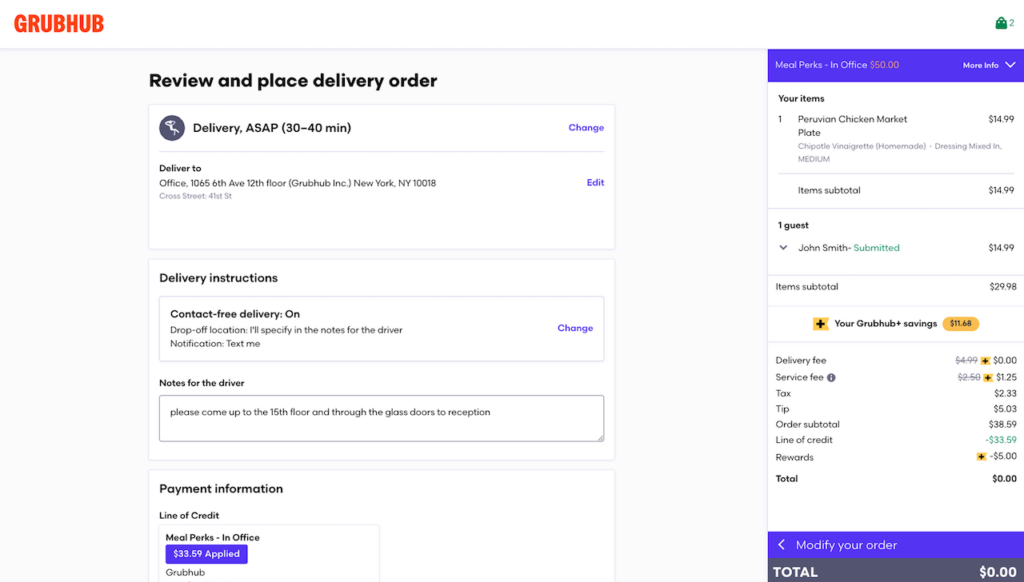
Task: Click the Meal Perks - In Office banner
Action: point(836,65)
